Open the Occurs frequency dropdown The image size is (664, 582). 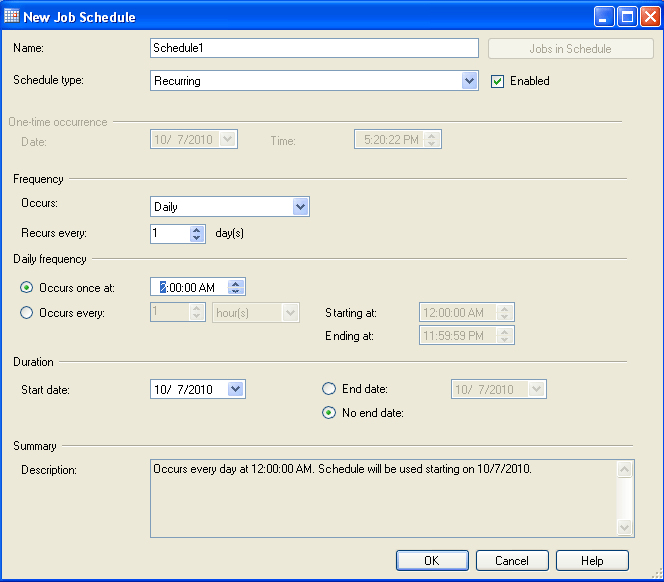pyautogui.click(x=300, y=206)
